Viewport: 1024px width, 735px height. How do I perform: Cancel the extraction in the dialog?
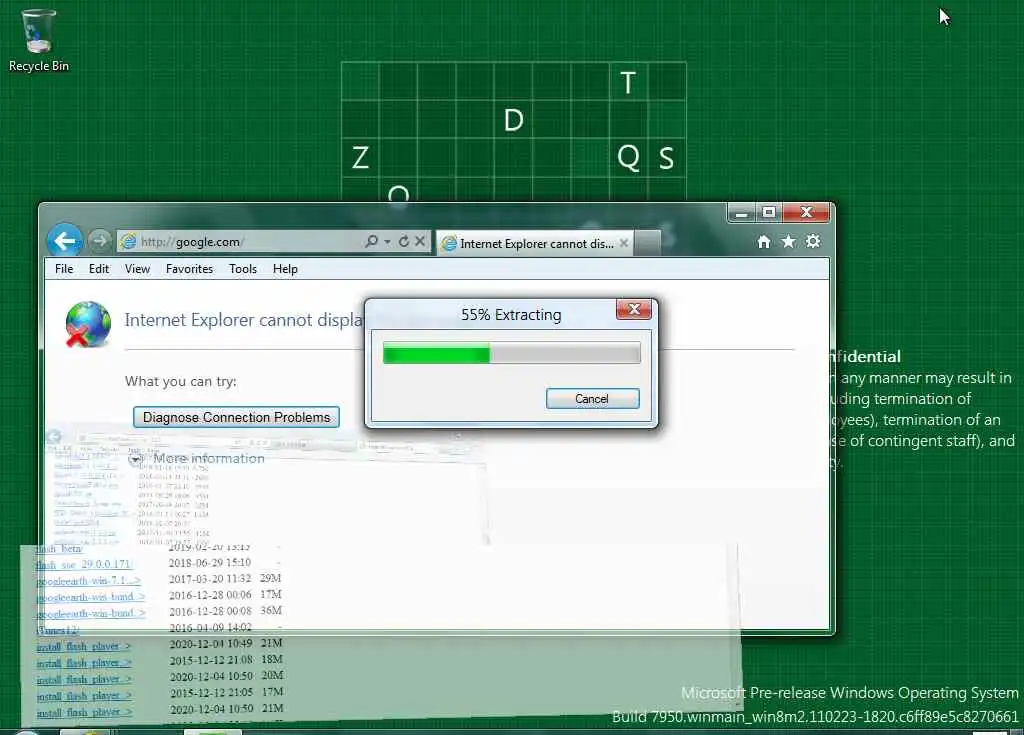(x=592, y=399)
